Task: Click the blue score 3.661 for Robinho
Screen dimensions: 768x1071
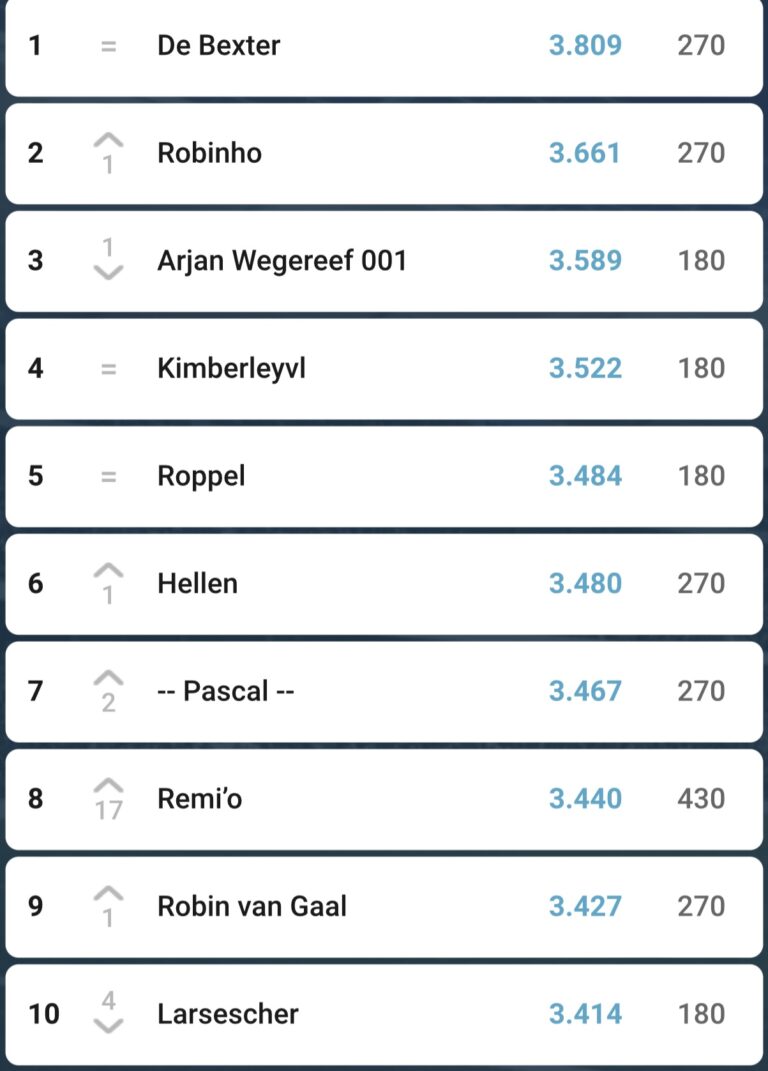Action: 585,153
